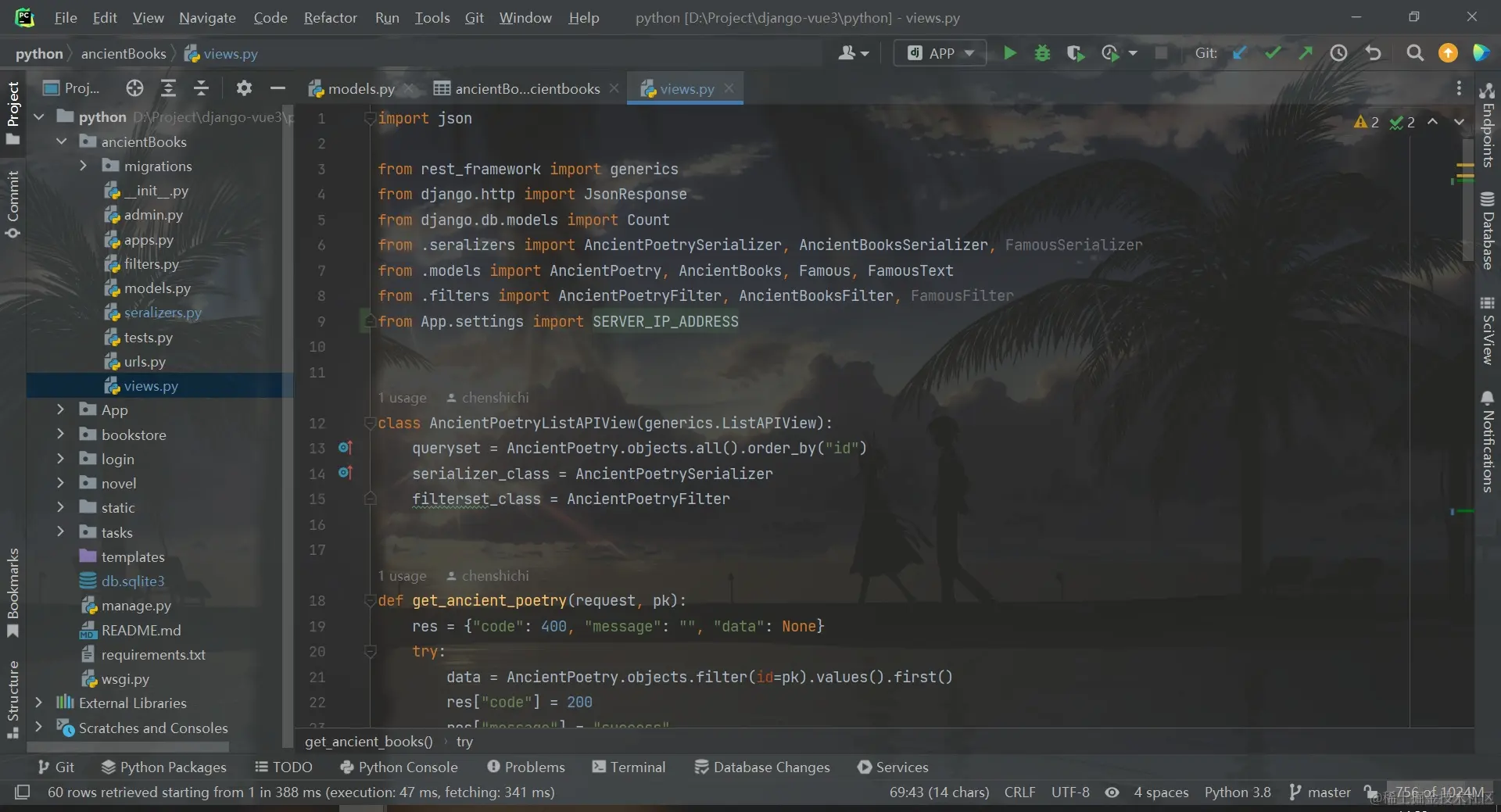
Task: Toggle the Database tool window
Action: [1487, 231]
